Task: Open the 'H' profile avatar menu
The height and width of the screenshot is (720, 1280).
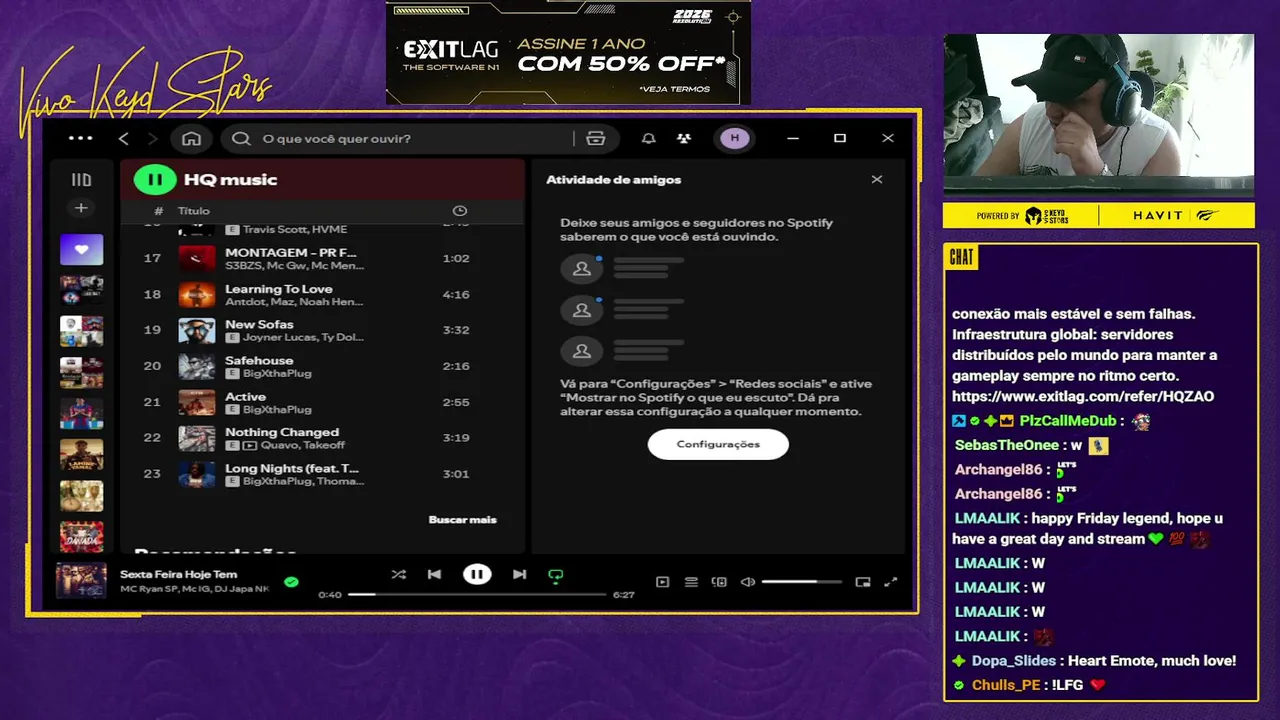Action: tap(735, 138)
